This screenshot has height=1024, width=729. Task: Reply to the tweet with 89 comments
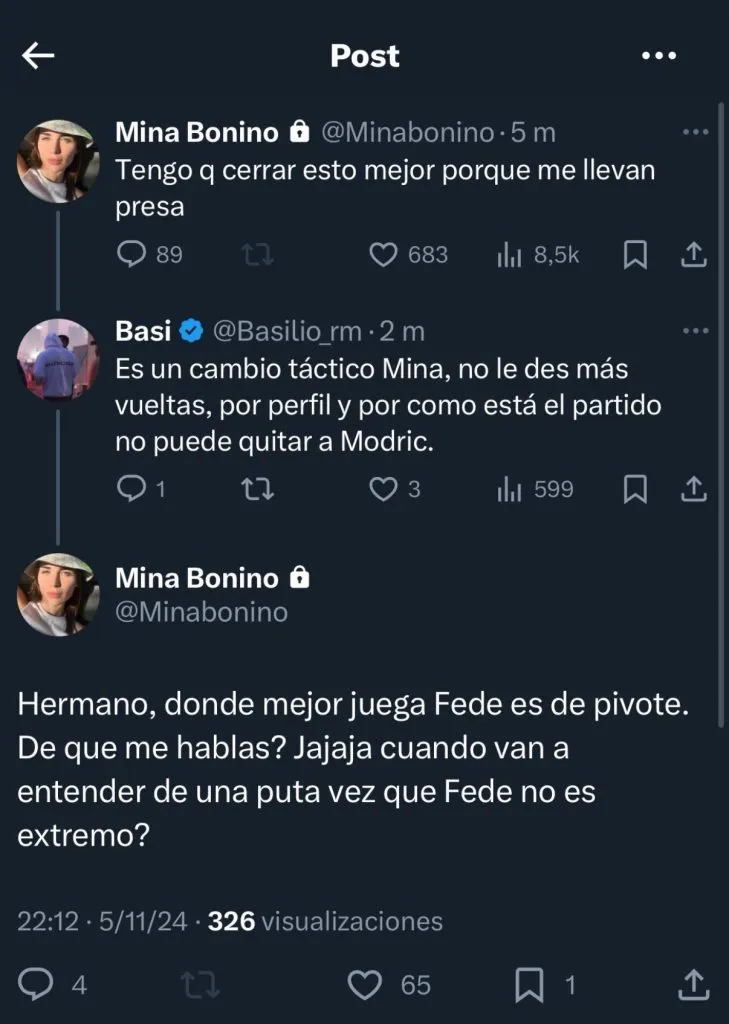click(x=133, y=255)
